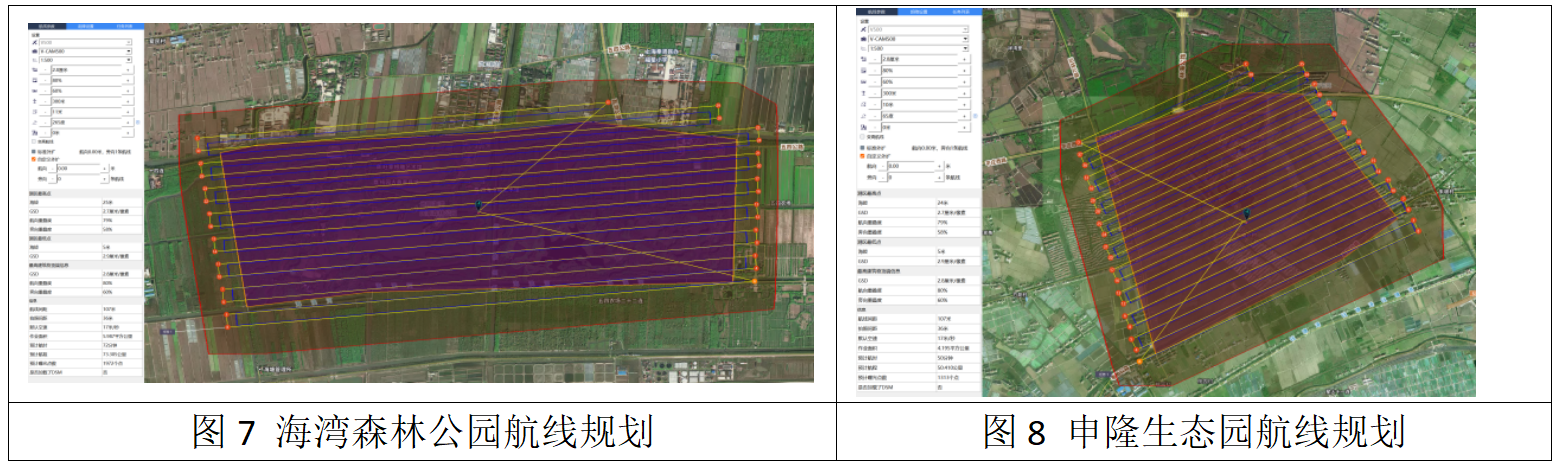1563x474 pixels.
Task: Increase the 300米 altitude using plus in Figure 8
Action: pyautogui.click(x=964, y=92)
